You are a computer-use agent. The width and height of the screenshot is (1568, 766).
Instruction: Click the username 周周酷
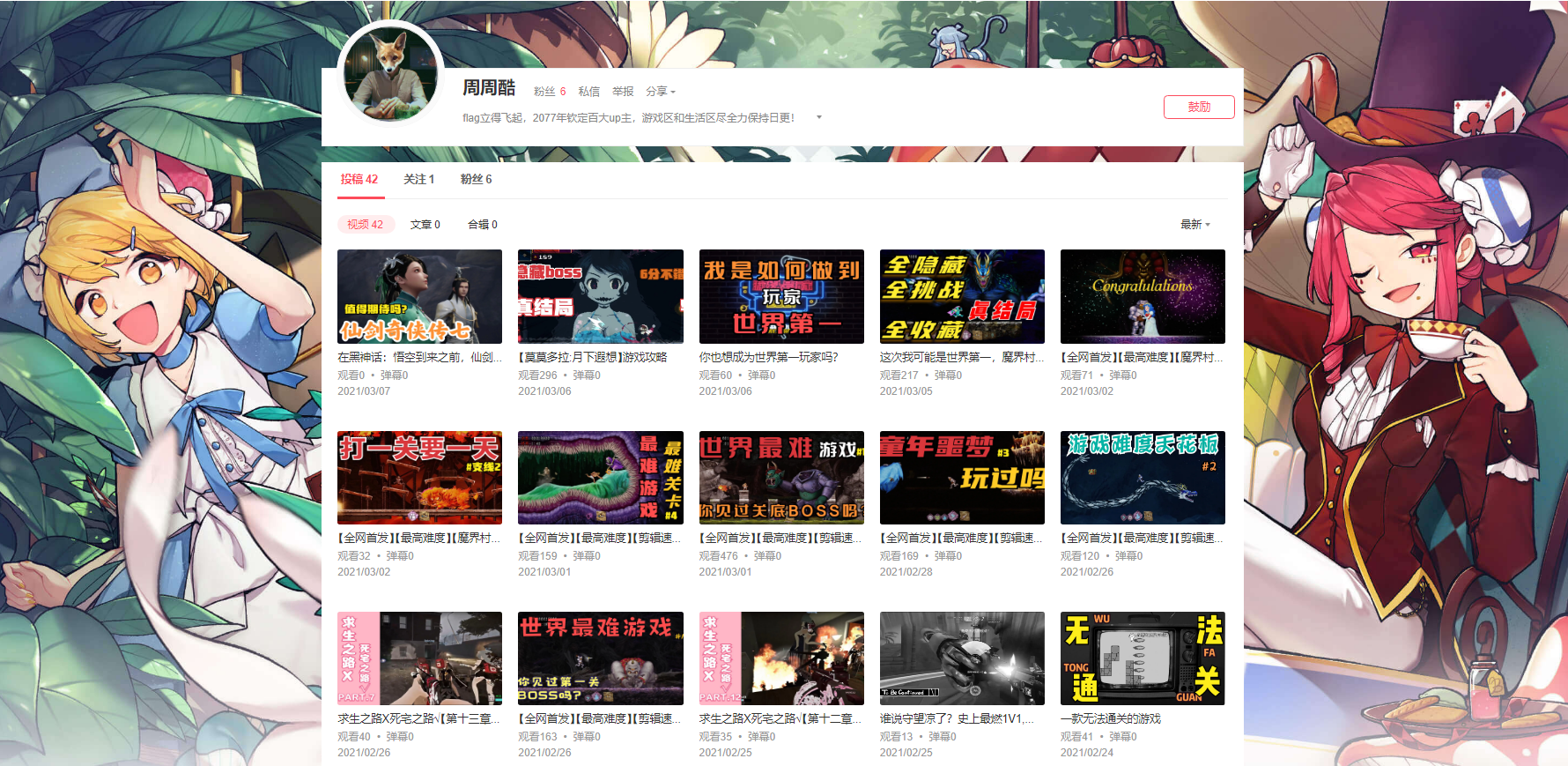click(489, 88)
